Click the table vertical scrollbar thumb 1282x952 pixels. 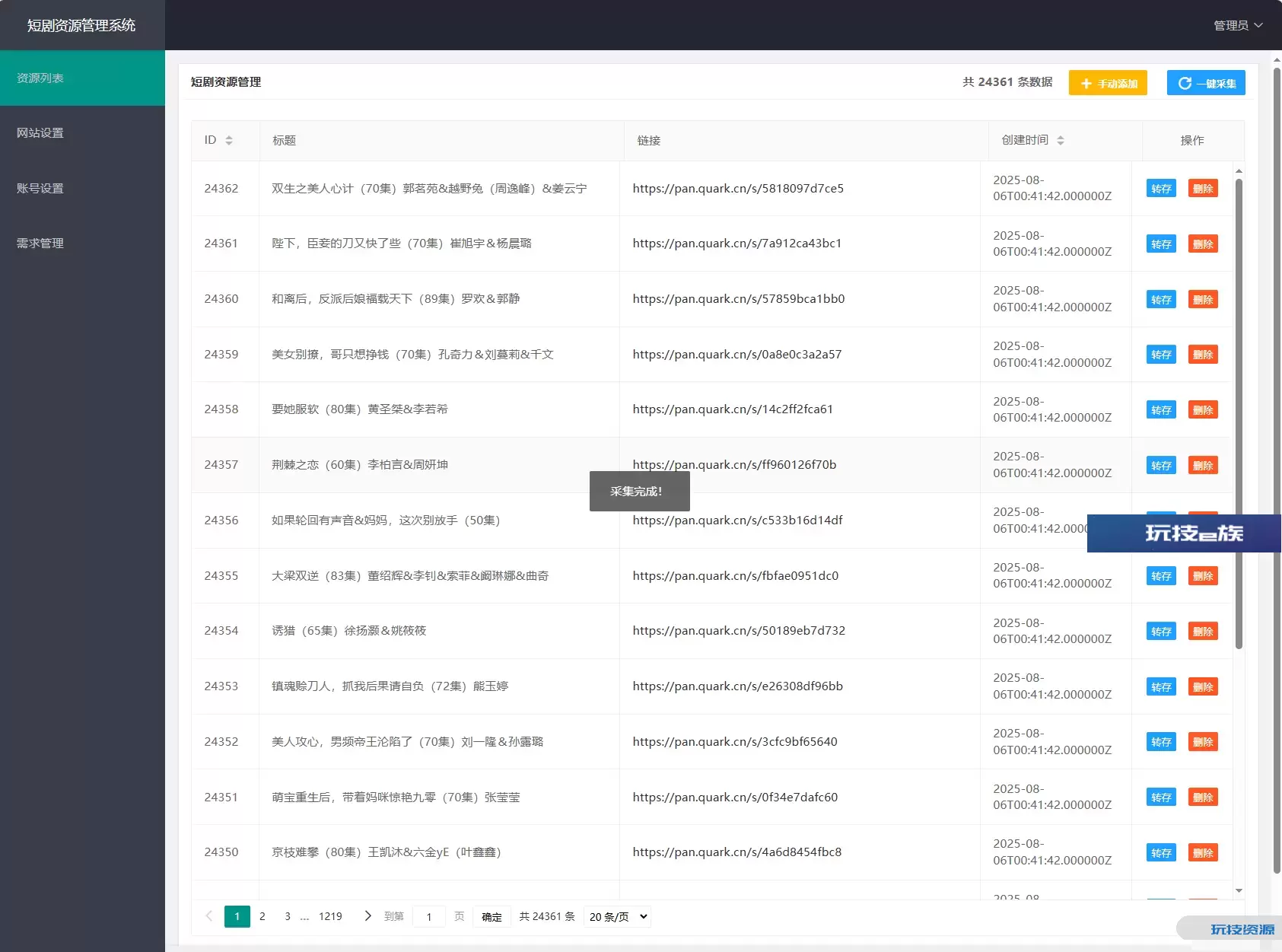tap(1239, 413)
